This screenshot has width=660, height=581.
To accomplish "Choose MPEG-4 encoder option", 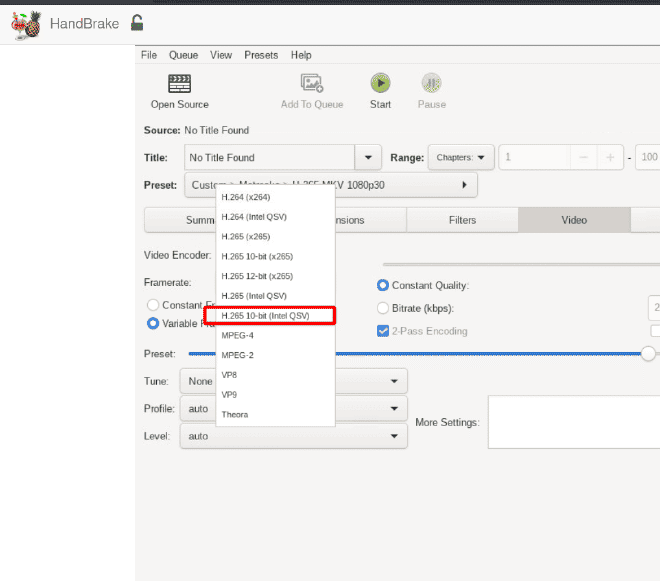I will pyautogui.click(x=275, y=336).
